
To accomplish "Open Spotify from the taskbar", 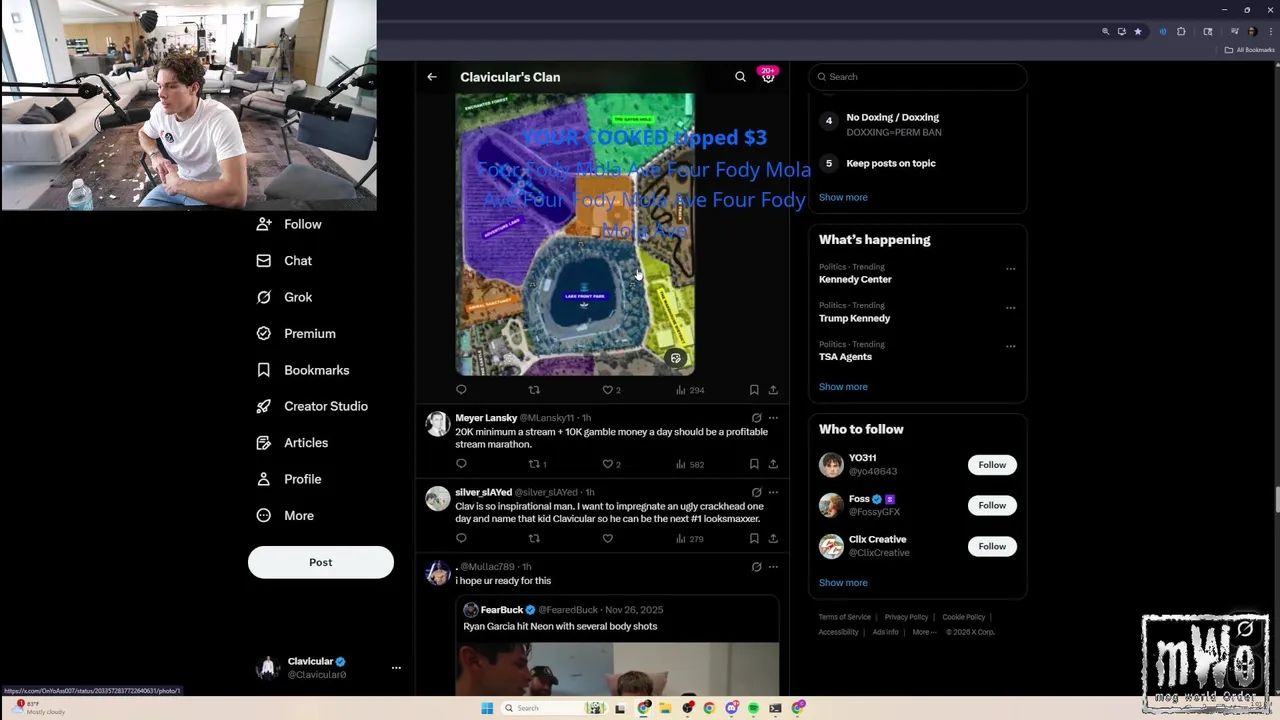I will 753,708.
